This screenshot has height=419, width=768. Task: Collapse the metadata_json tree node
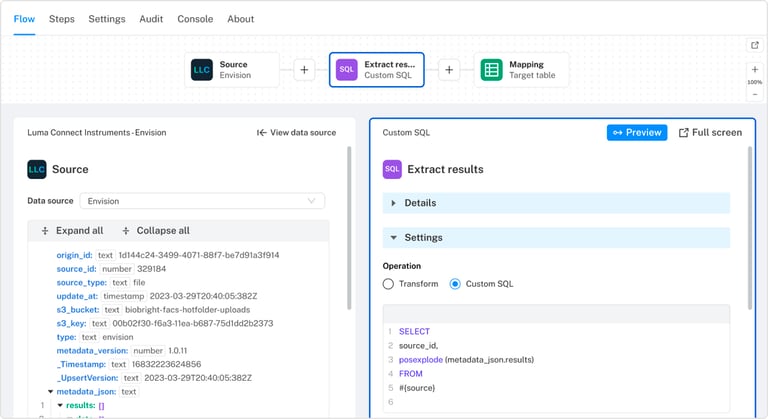50,392
